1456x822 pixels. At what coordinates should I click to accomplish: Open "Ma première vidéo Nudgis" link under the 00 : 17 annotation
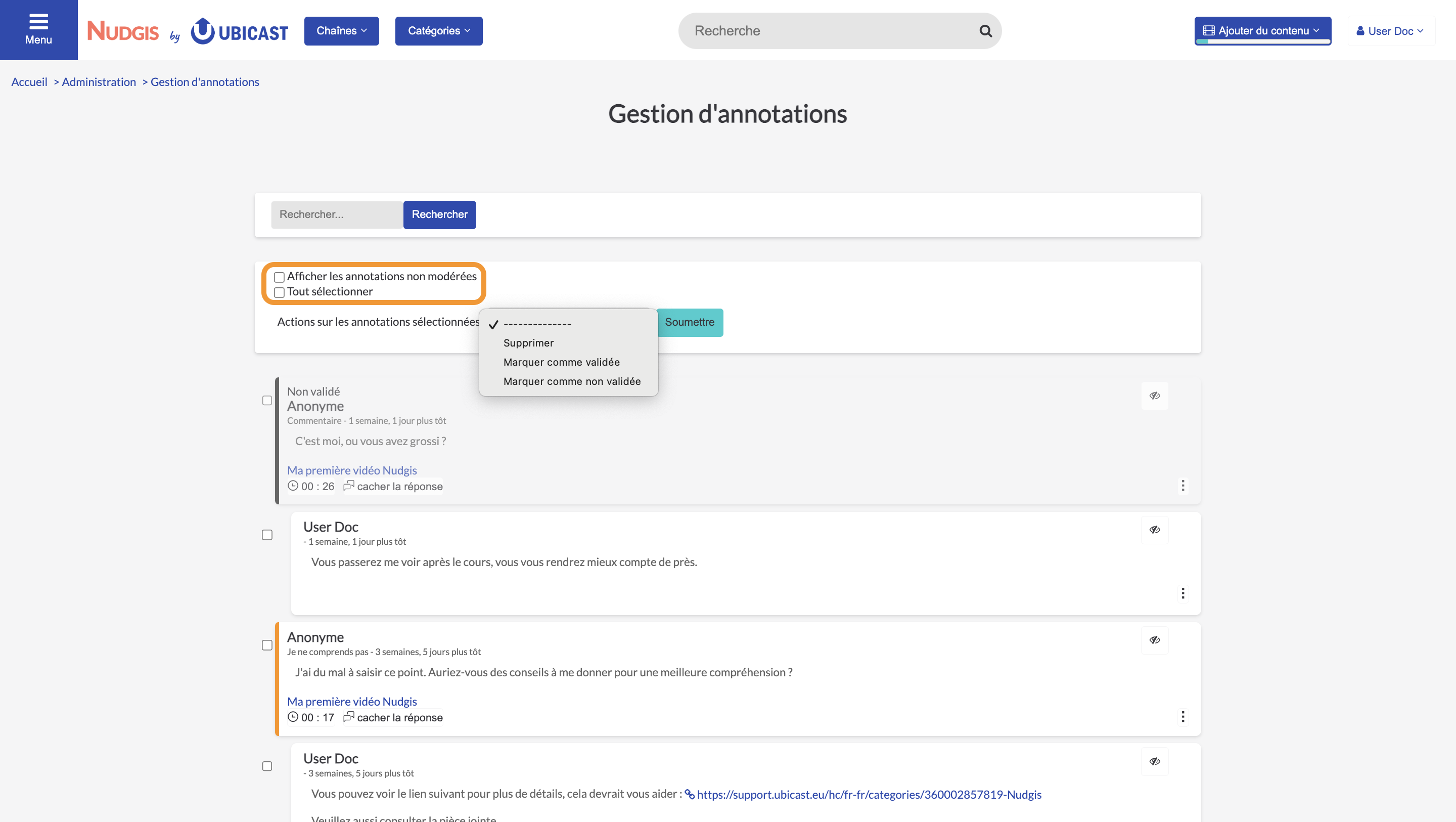(351, 702)
